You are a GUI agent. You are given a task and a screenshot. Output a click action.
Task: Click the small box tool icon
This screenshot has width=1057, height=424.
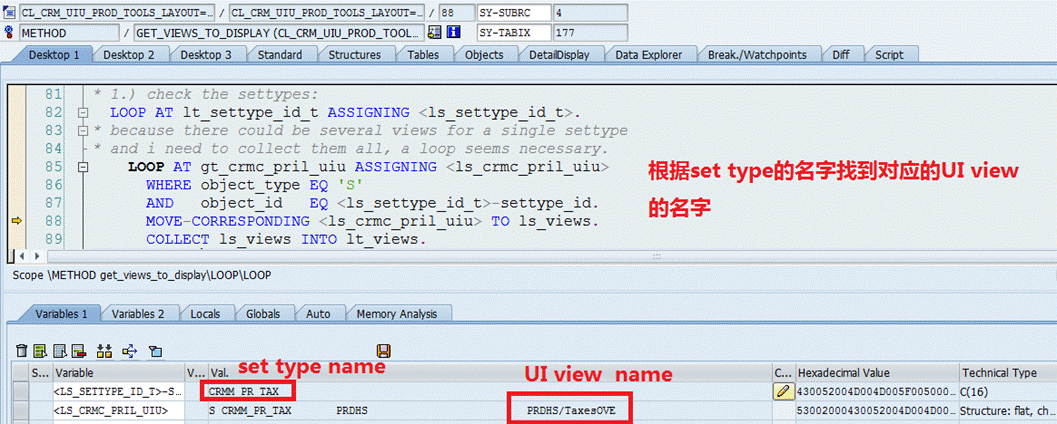pos(156,351)
